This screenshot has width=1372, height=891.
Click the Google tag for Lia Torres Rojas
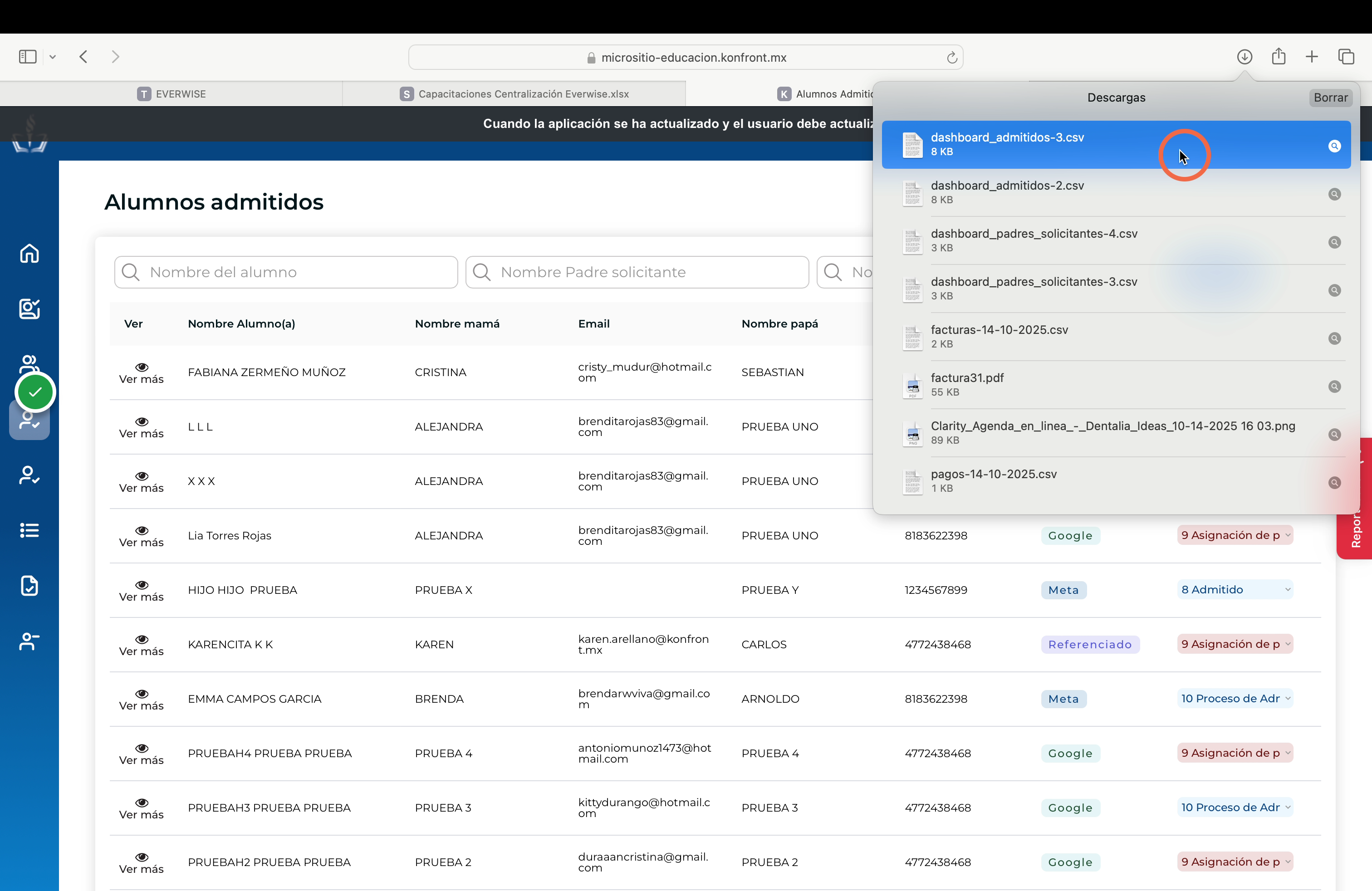click(x=1070, y=535)
